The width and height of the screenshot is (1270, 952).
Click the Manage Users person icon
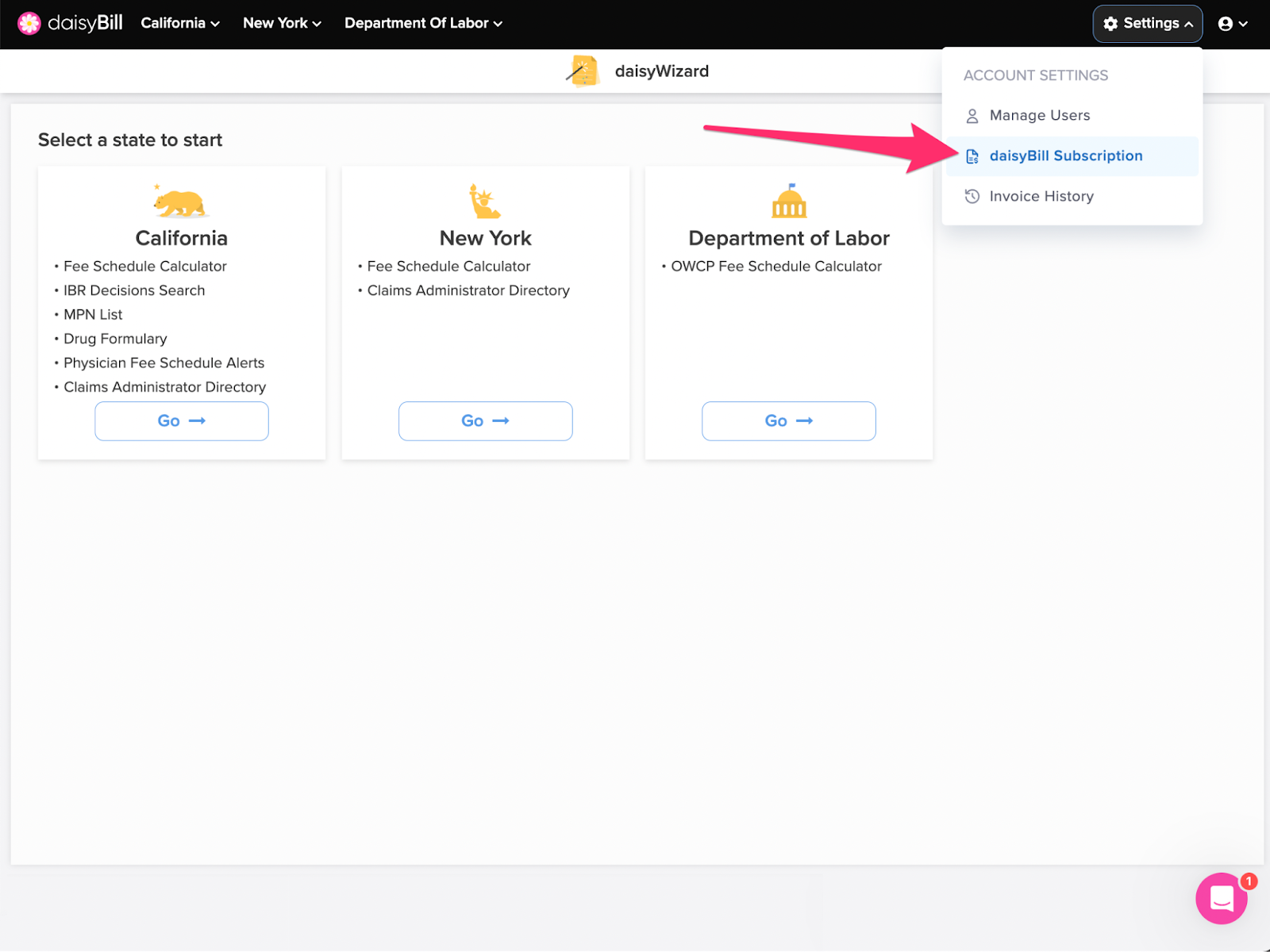972,115
